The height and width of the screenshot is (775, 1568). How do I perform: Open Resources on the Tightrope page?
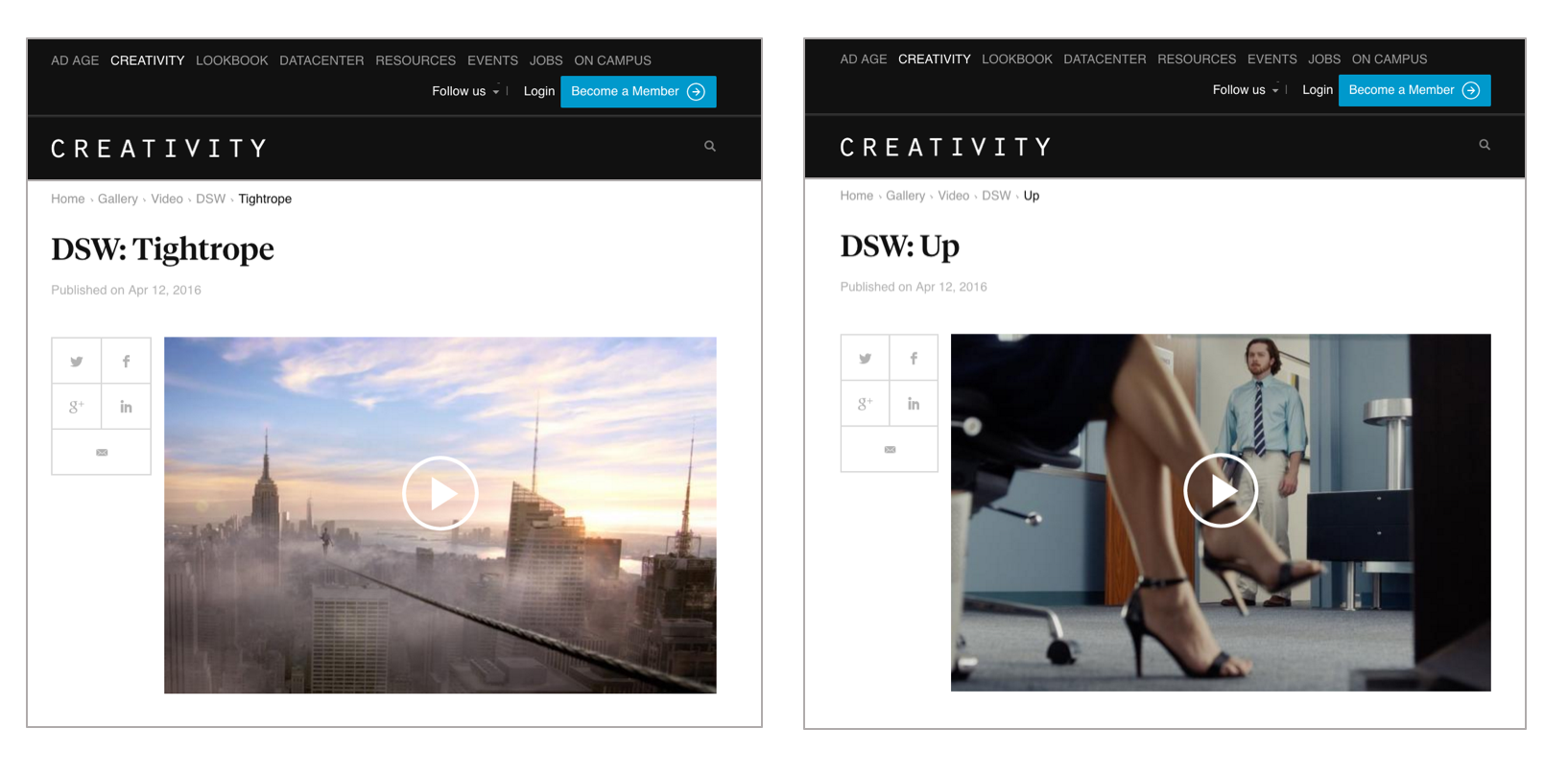pyautogui.click(x=416, y=60)
